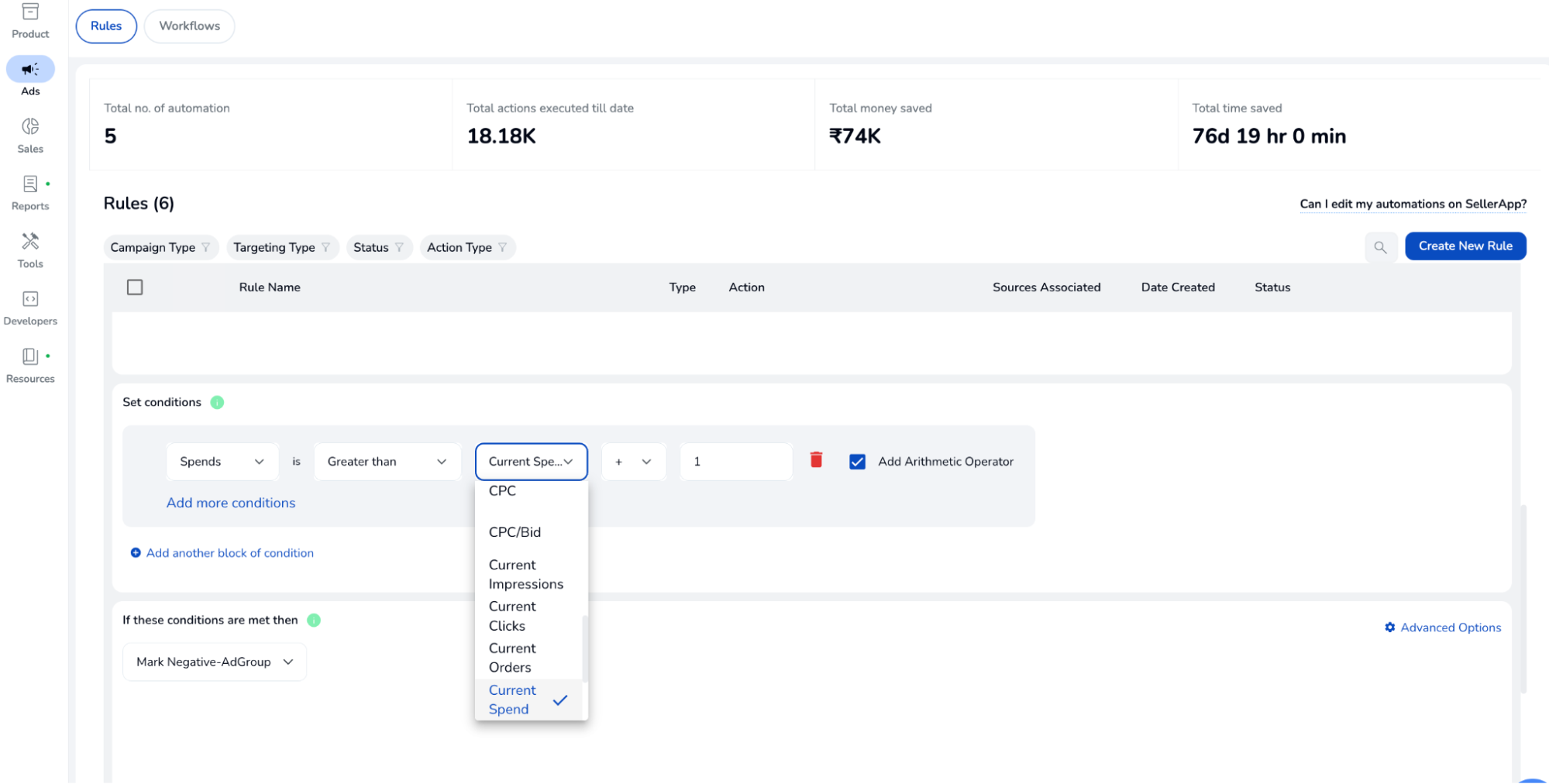Click Campaign Type filter funnel icon
The height and width of the screenshot is (784, 1549).
click(206, 247)
